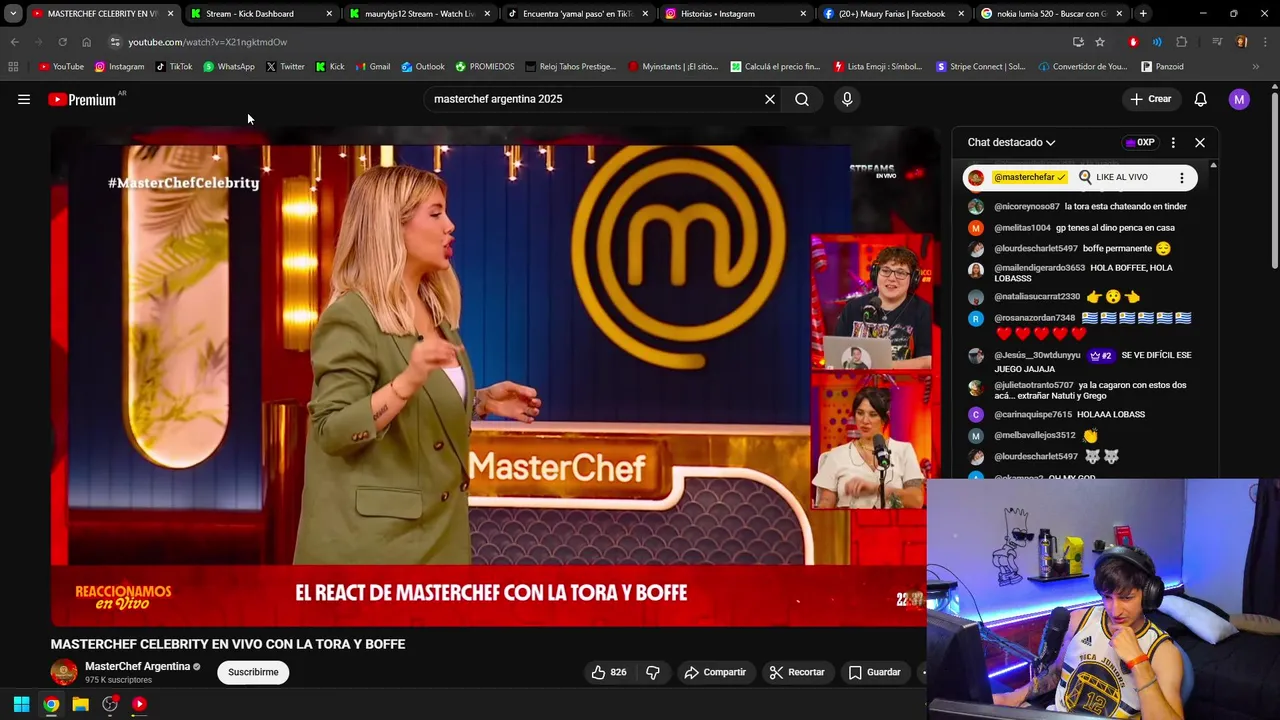This screenshot has height=720, width=1280.
Task: Open the PROMIEDOS bookmark
Action: tap(484, 67)
